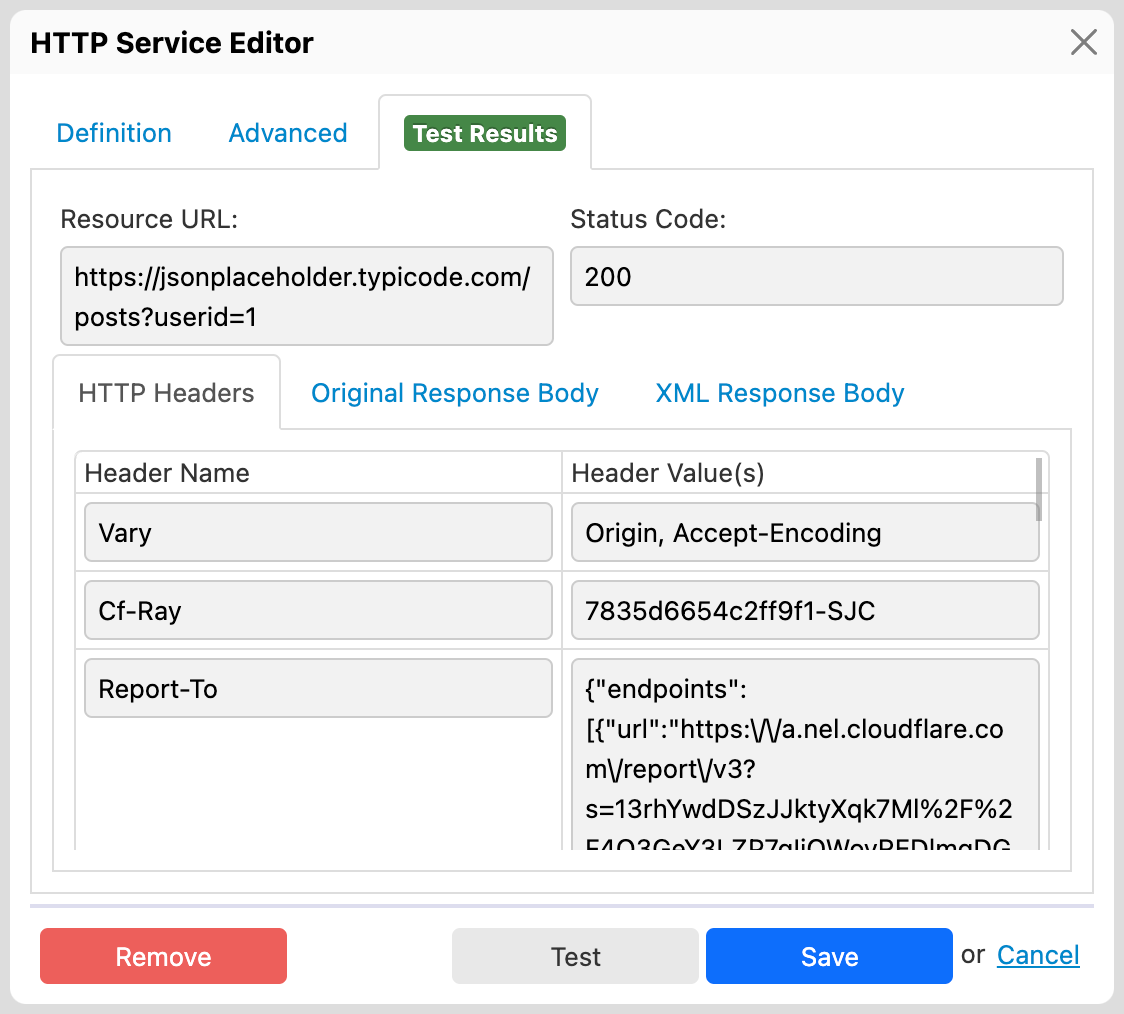
Task: Select the Vary header name field
Action: (x=318, y=532)
